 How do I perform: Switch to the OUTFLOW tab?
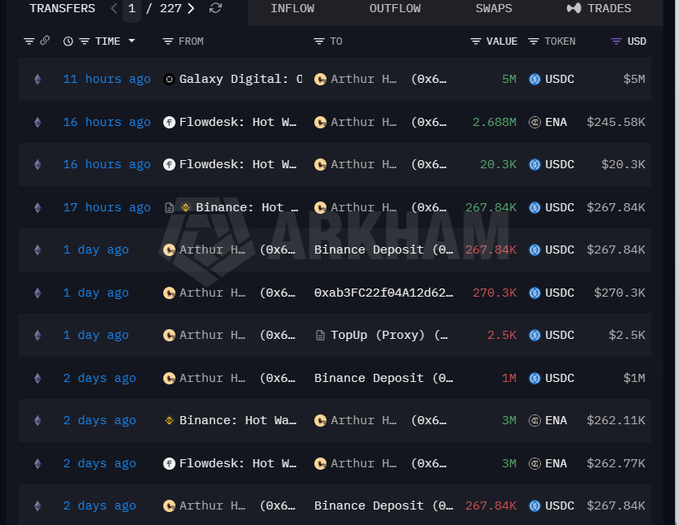pos(394,9)
